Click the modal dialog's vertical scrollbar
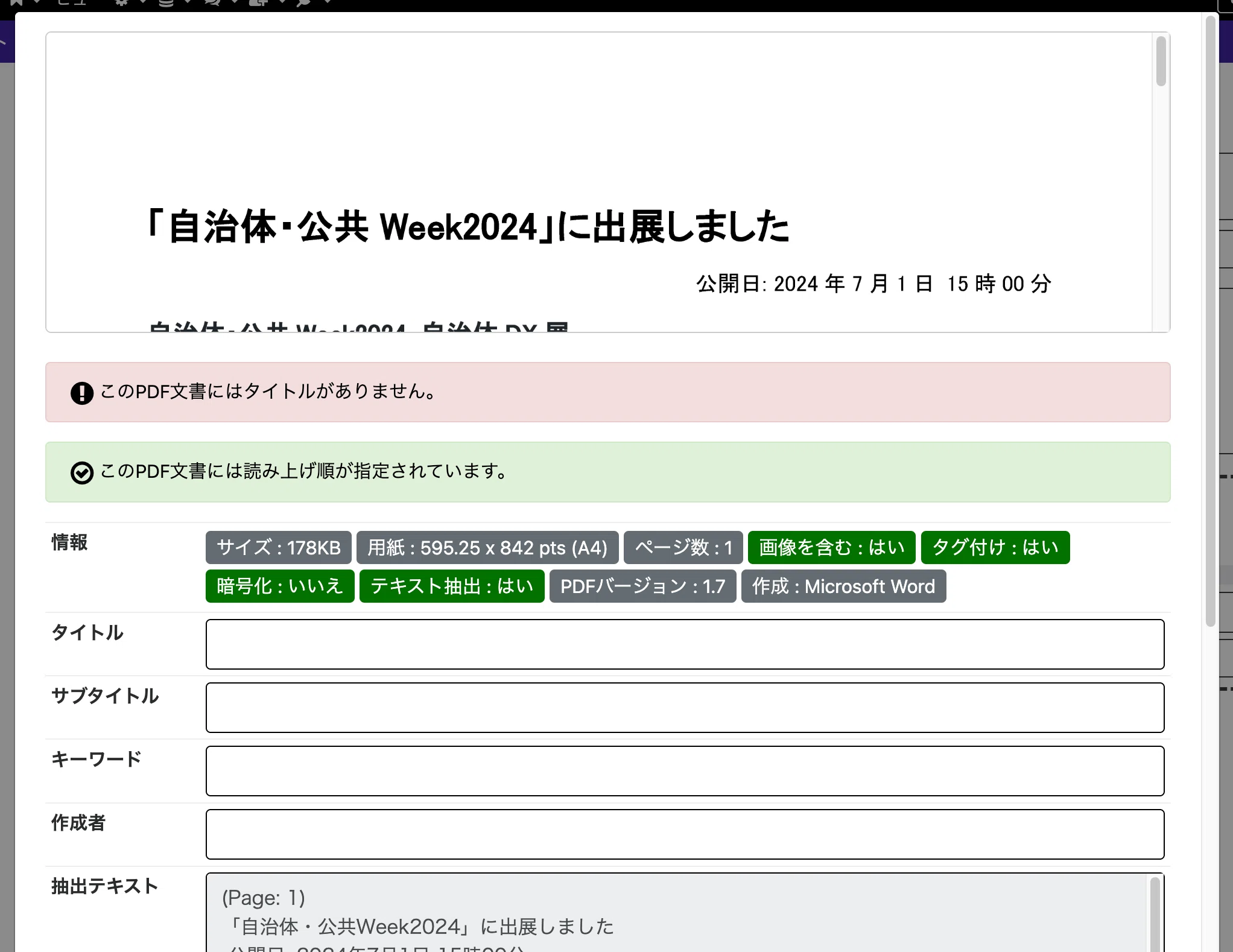The height and width of the screenshot is (952, 1233). click(x=1210, y=322)
